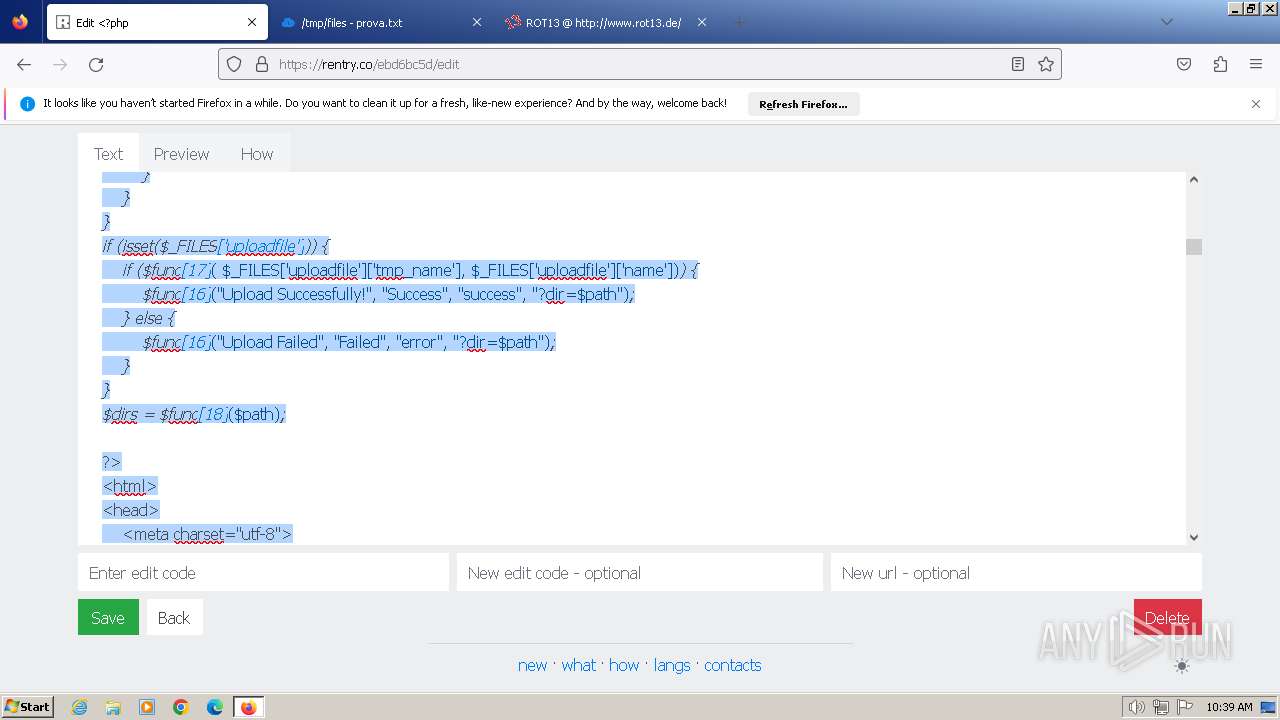This screenshot has width=1280, height=720.
Task: Open the 'contacts' footer link
Action: click(x=732, y=665)
